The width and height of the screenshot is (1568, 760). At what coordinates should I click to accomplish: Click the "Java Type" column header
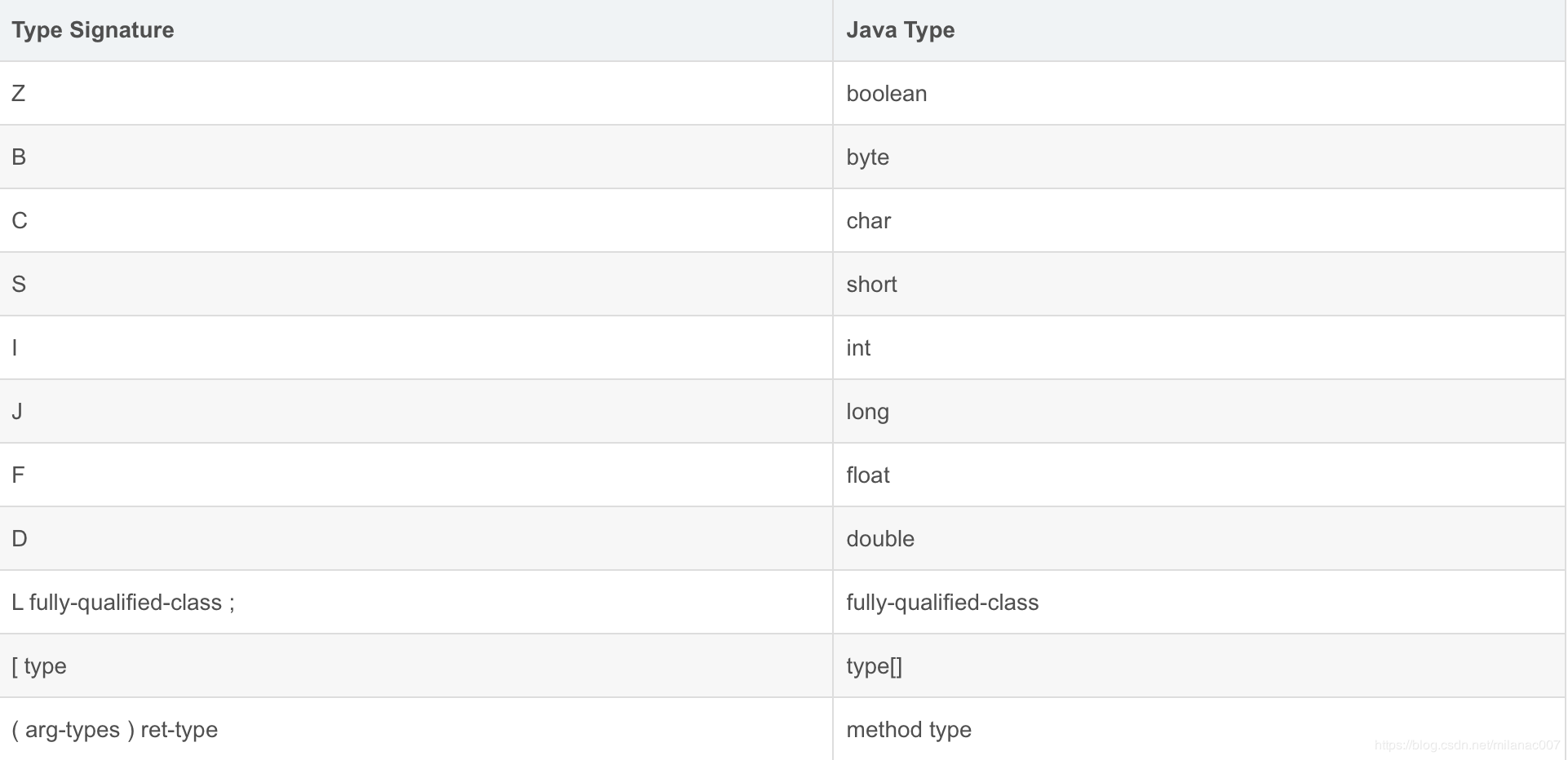(900, 30)
